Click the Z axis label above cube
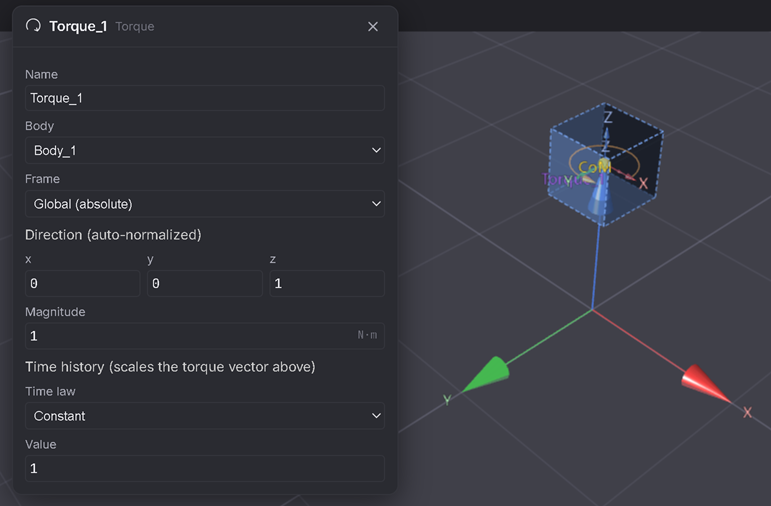Viewport: 771px width, 506px height. [608, 117]
